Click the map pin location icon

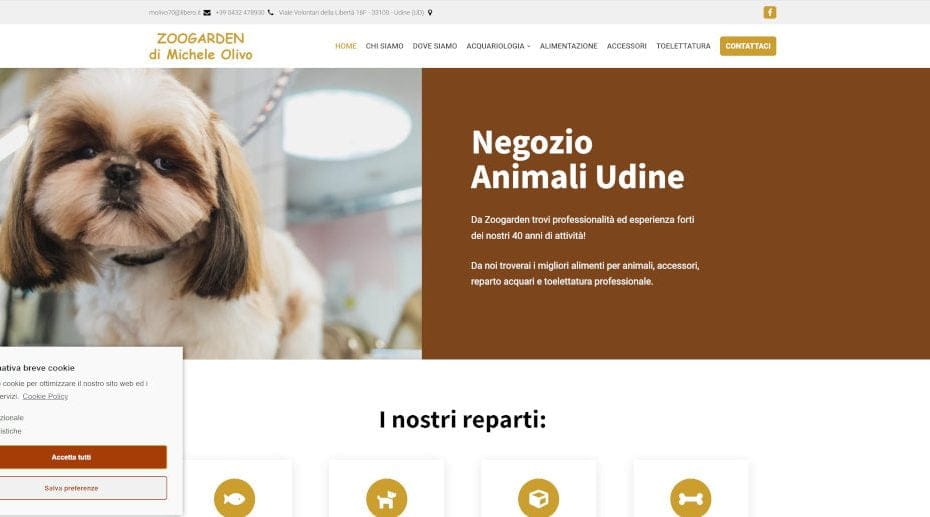[x=430, y=12]
